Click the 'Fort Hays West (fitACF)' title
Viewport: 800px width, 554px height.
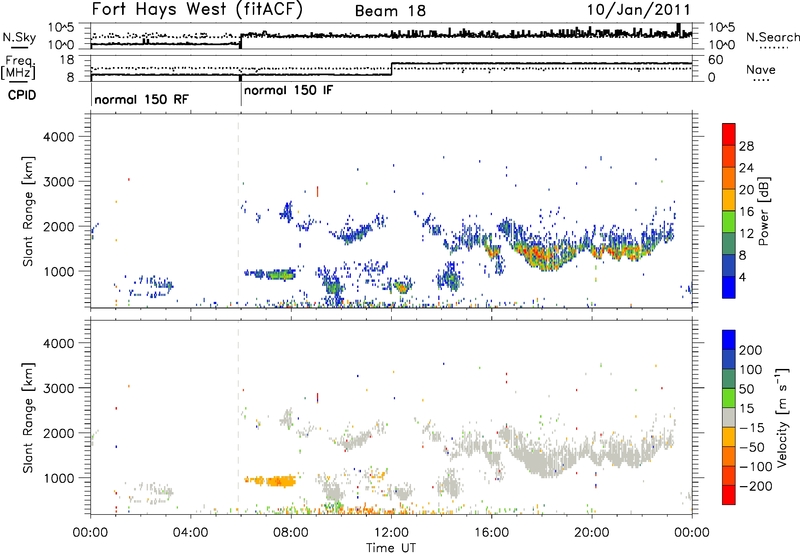[x=197, y=10]
